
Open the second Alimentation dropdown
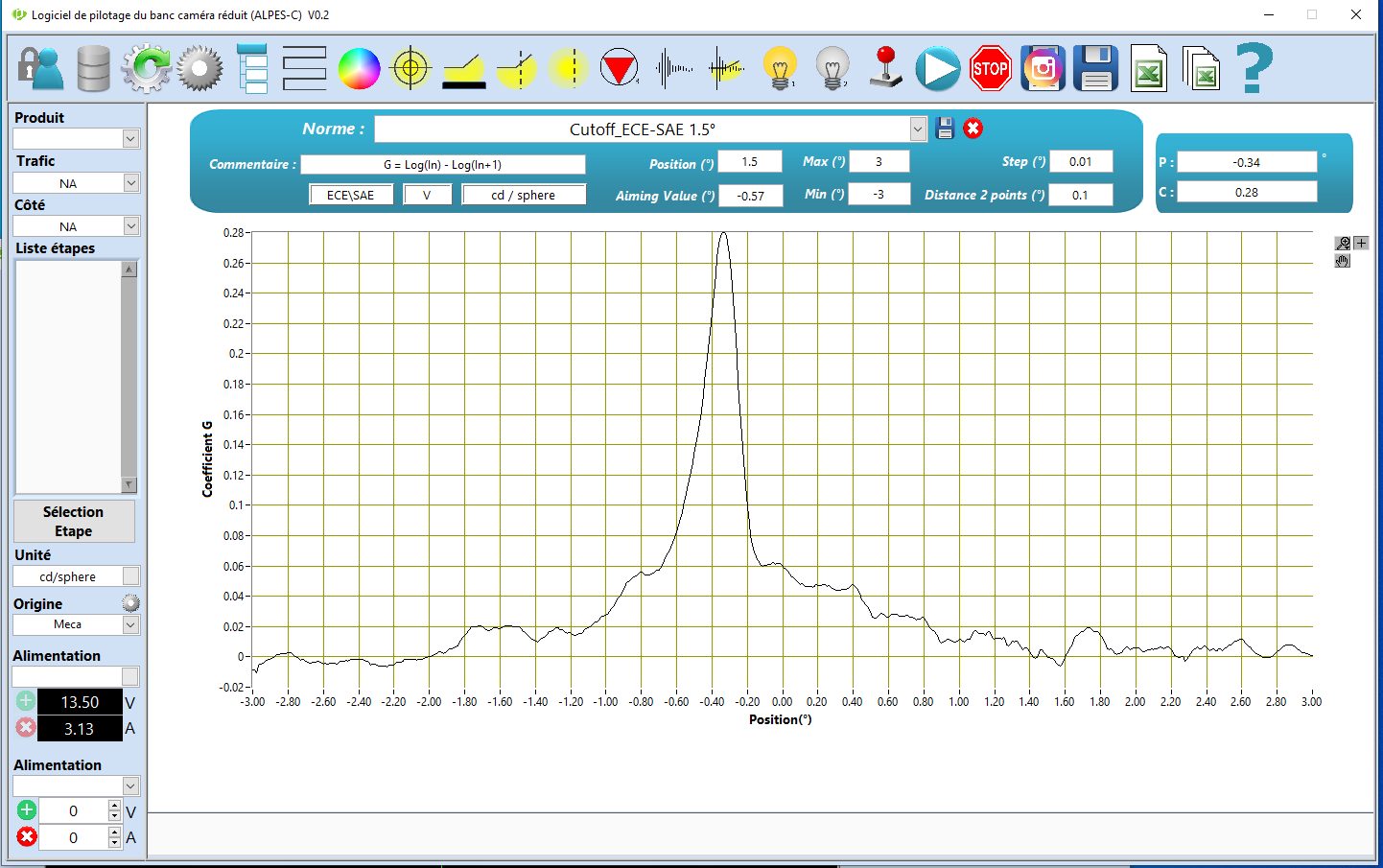click(x=131, y=786)
